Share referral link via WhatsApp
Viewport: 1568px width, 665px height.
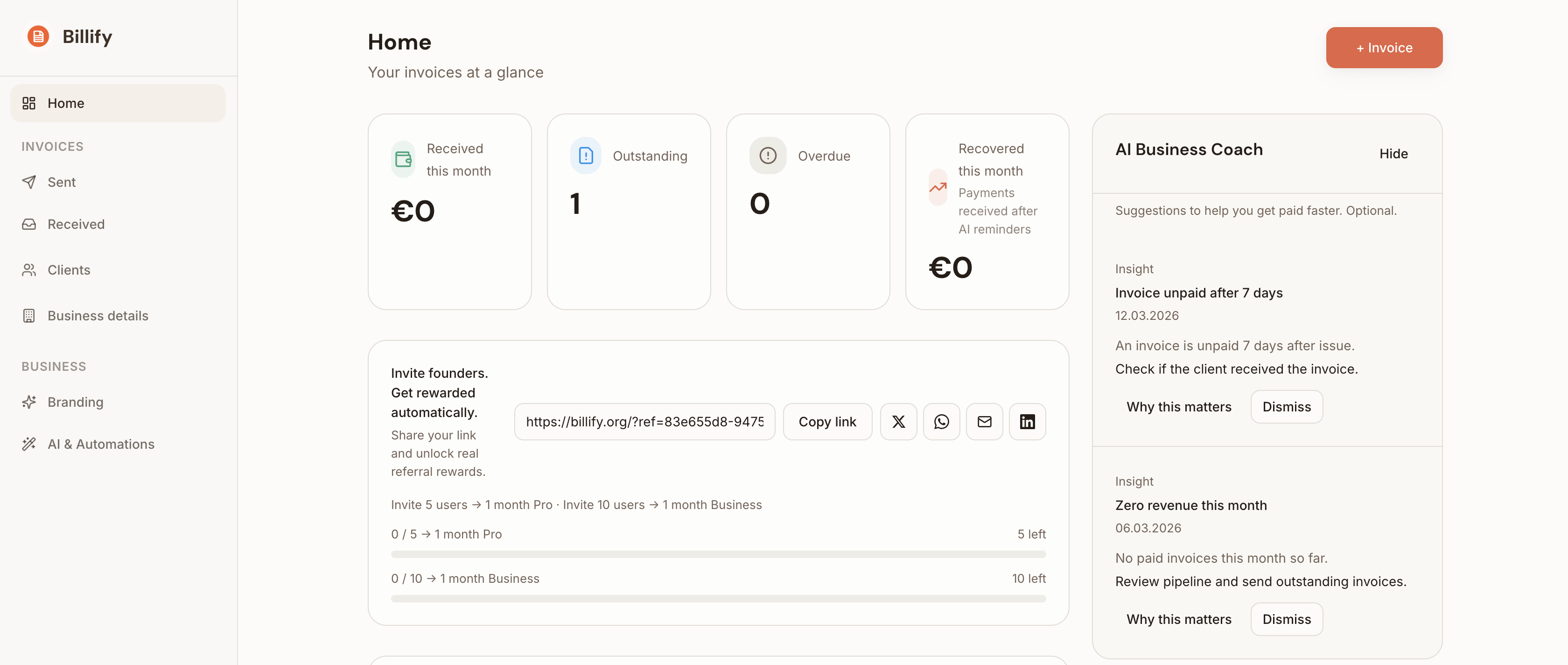click(941, 421)
